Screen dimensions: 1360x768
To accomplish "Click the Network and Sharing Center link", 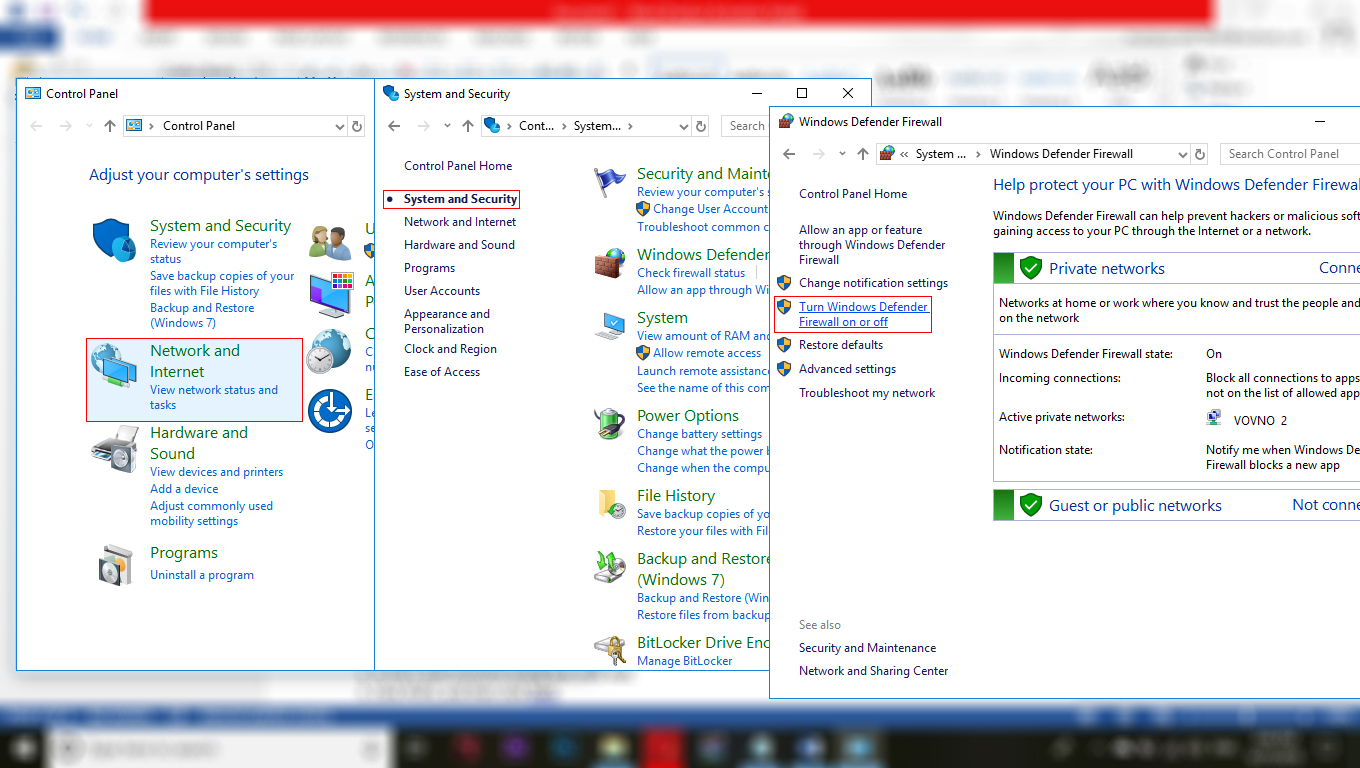I will (x=874, y=671).
